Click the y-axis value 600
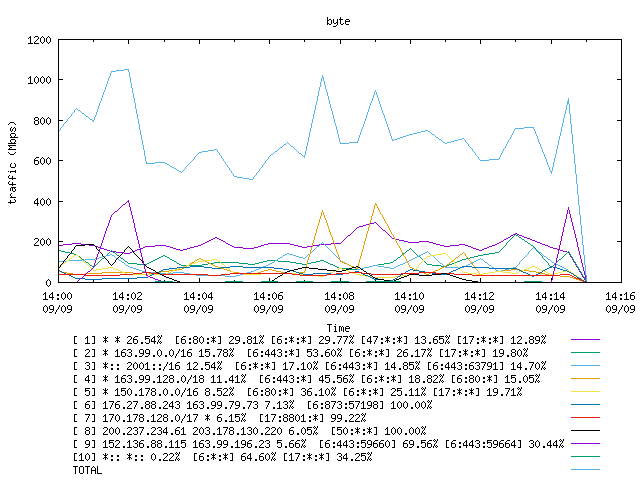 42,161
